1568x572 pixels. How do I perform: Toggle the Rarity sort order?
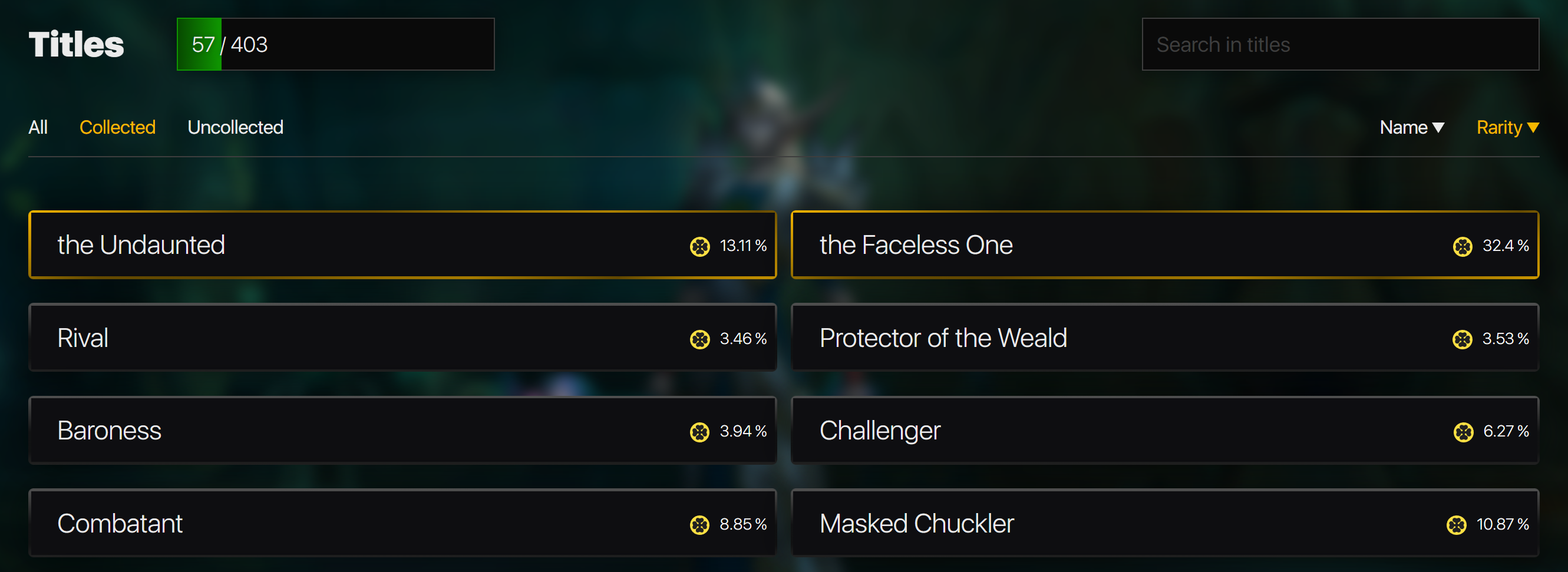1507,127
